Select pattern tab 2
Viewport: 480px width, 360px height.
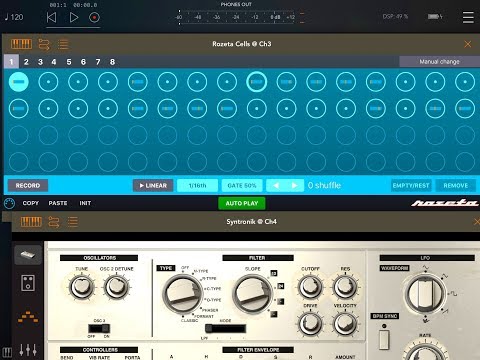[x=26, y=62]
